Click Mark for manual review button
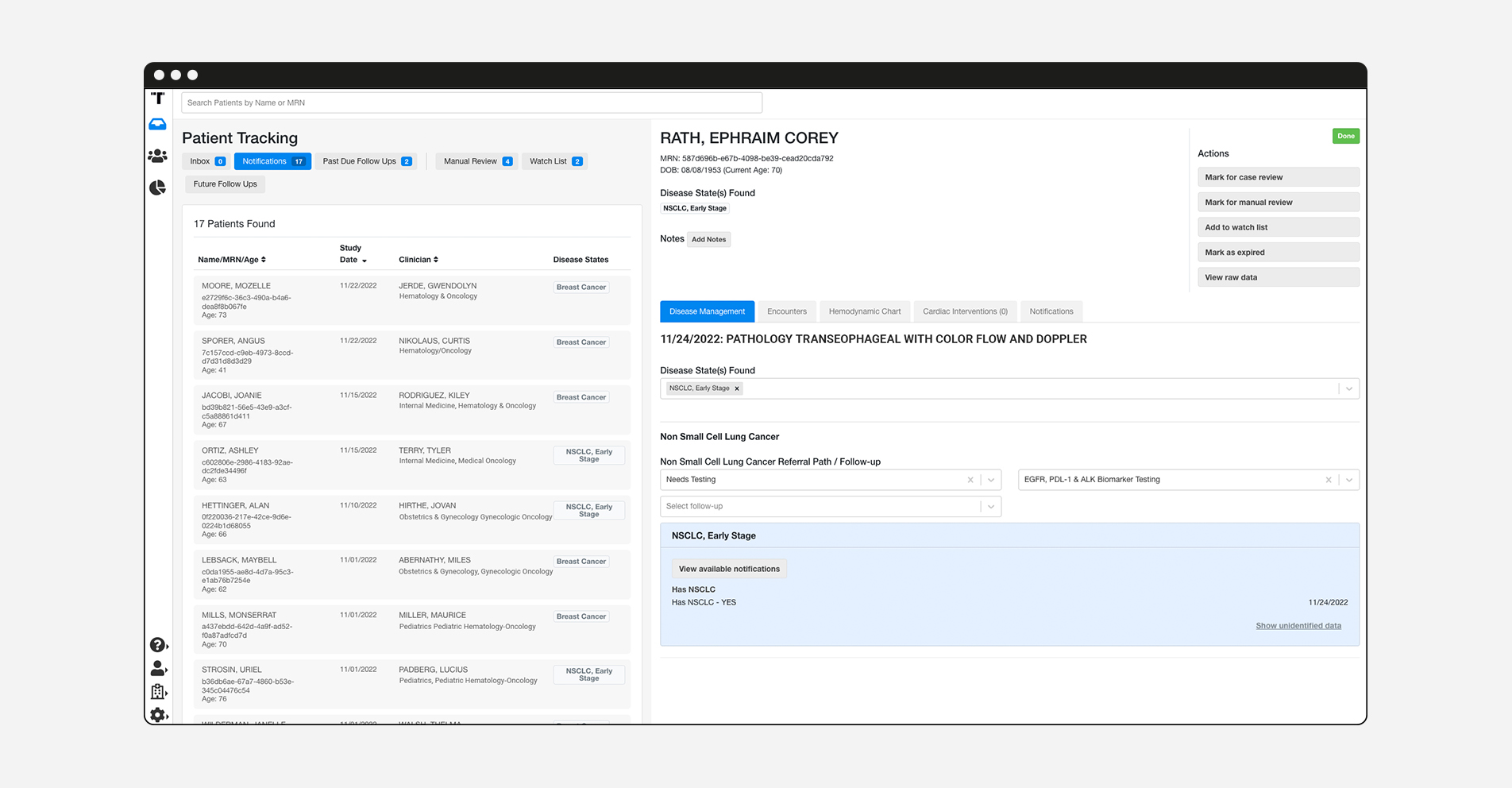This screenshot has height=788, width=1512. click(1278, 203)
